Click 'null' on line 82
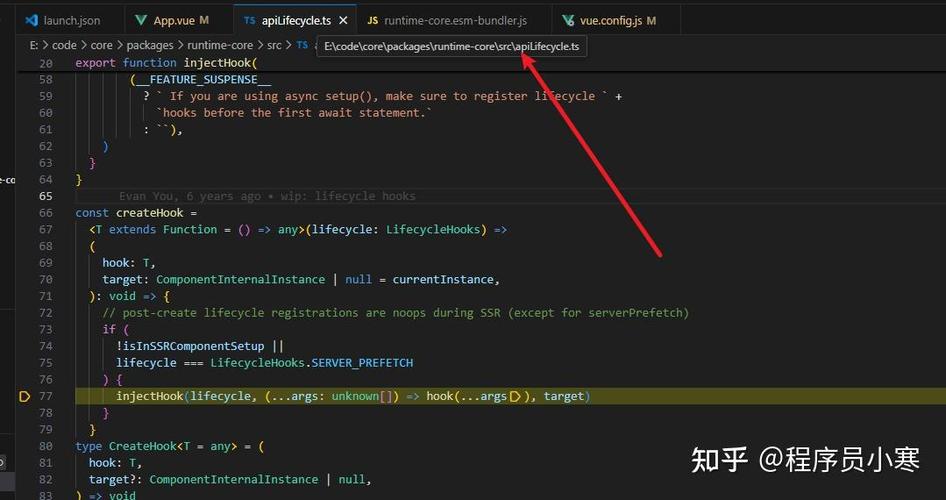Screen dimensions: 946x500 click(352, 479)
